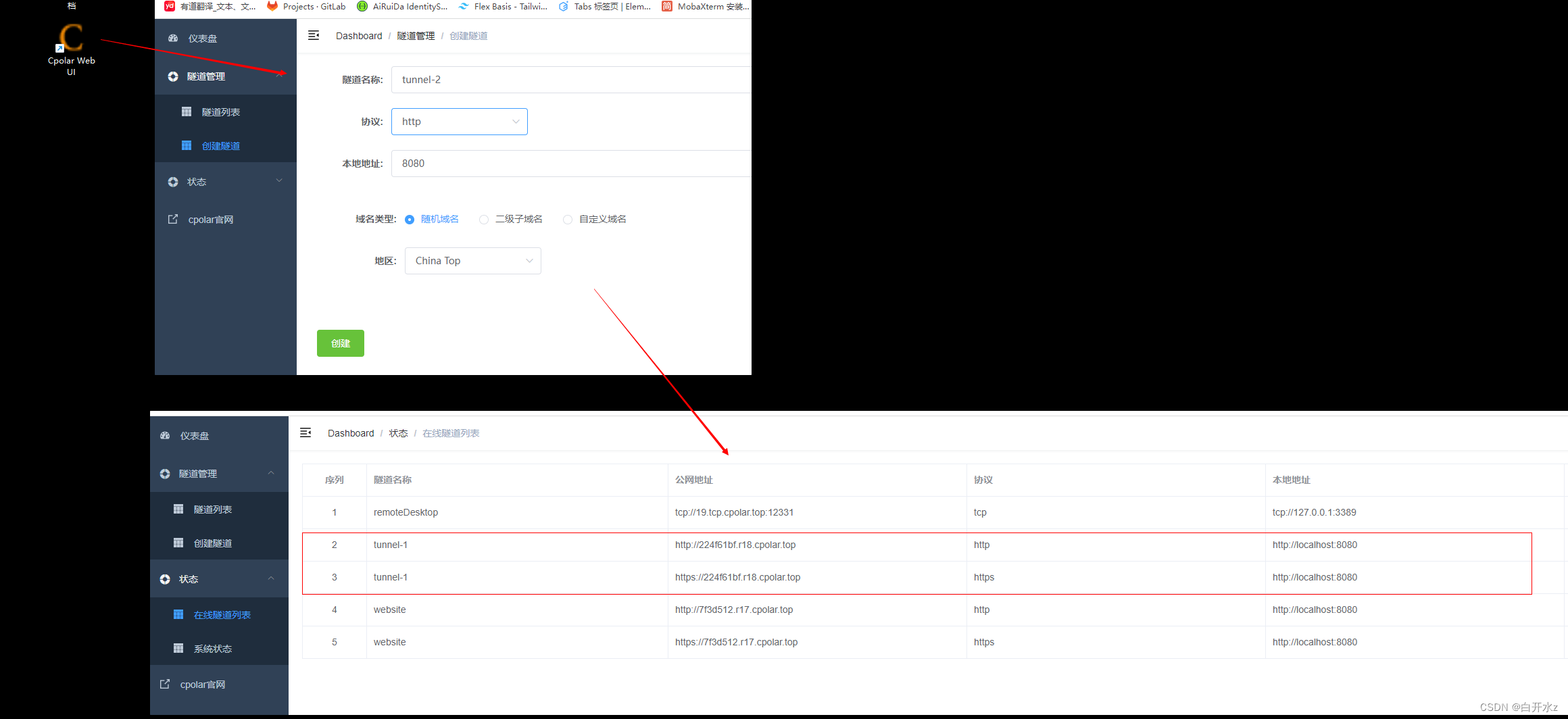Click tcp://19.tcp.cpolar.top:12331 address
1568x719 pixels.
point(735,512)
